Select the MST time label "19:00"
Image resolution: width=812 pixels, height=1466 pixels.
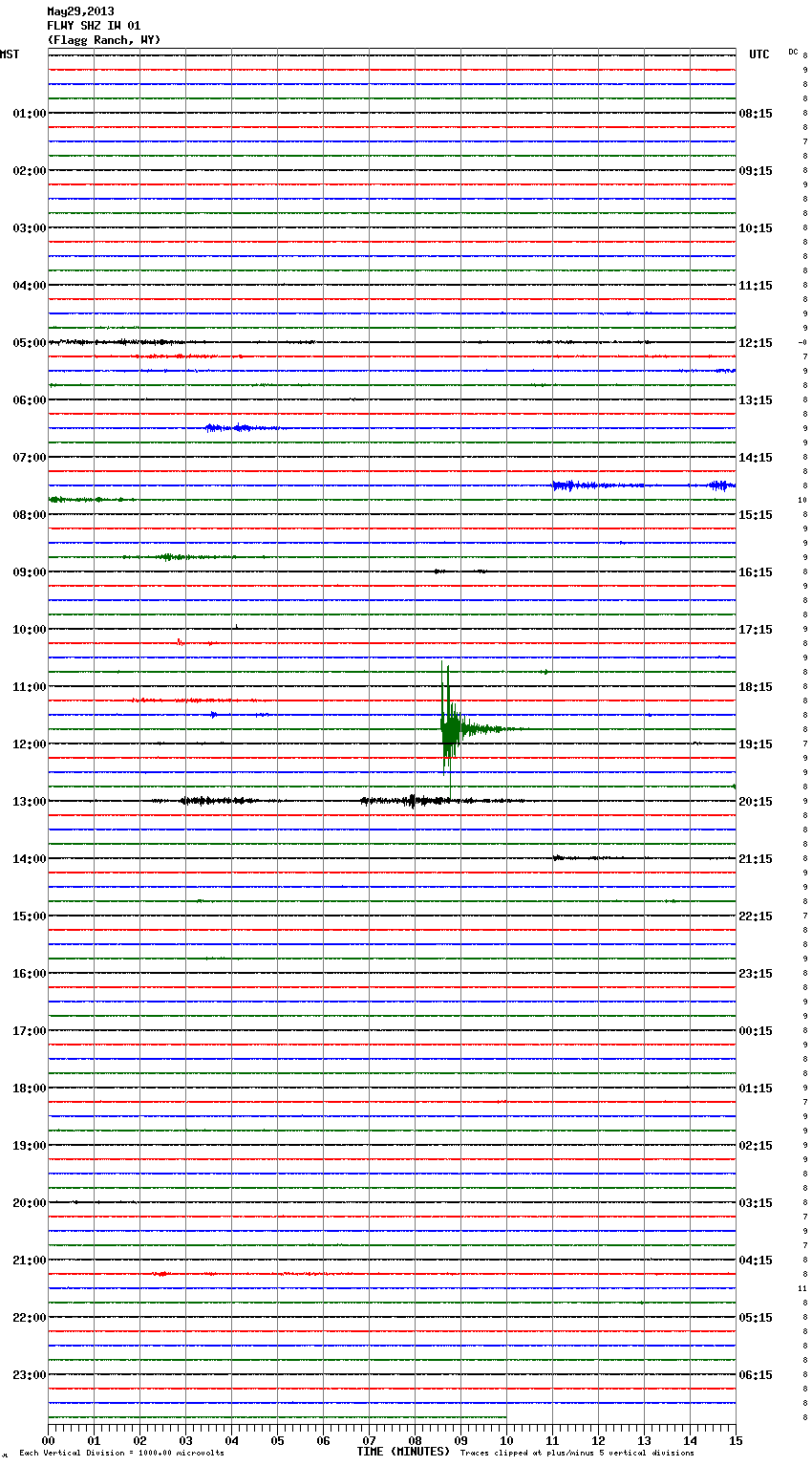pos(30,1146)
